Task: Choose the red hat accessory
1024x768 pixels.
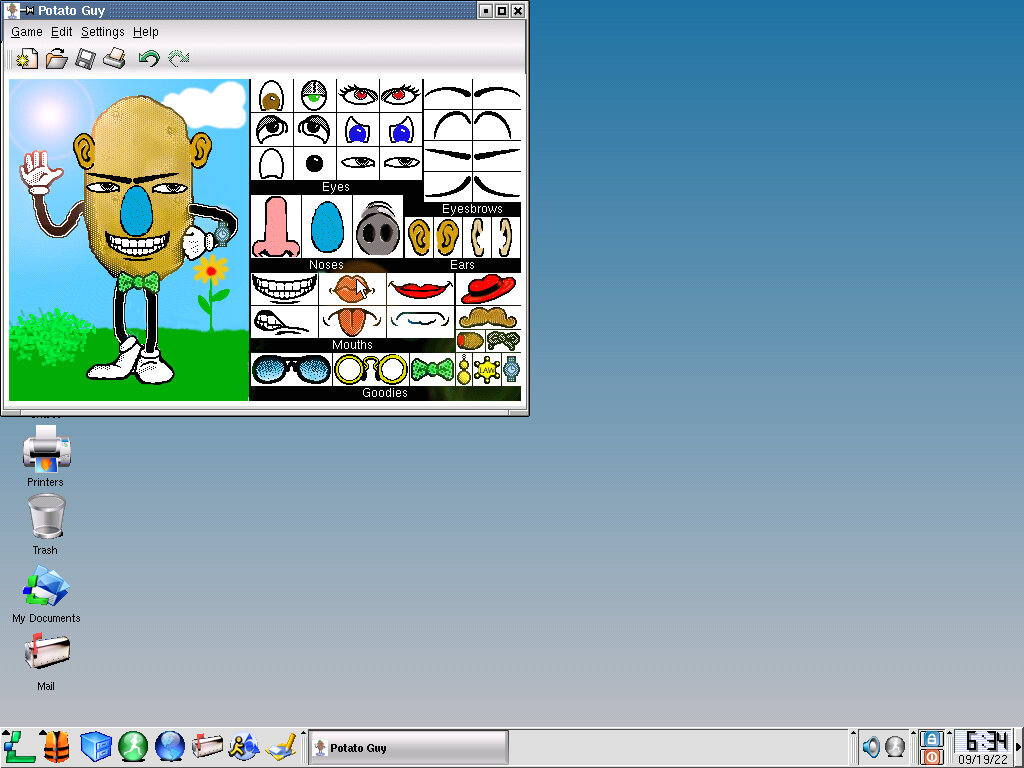Action: tap(488, 289)
